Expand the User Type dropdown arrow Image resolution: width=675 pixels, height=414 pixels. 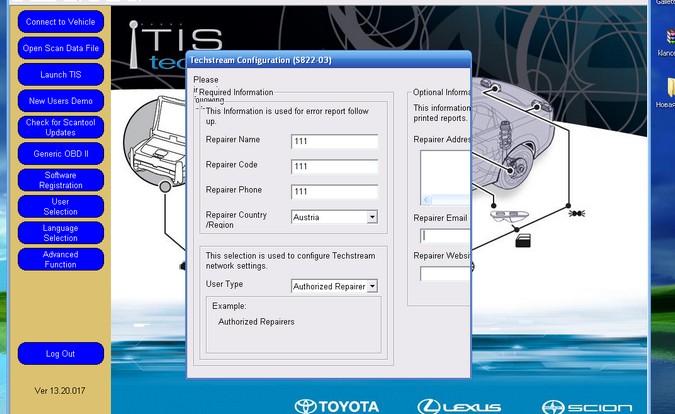(372, 286)
